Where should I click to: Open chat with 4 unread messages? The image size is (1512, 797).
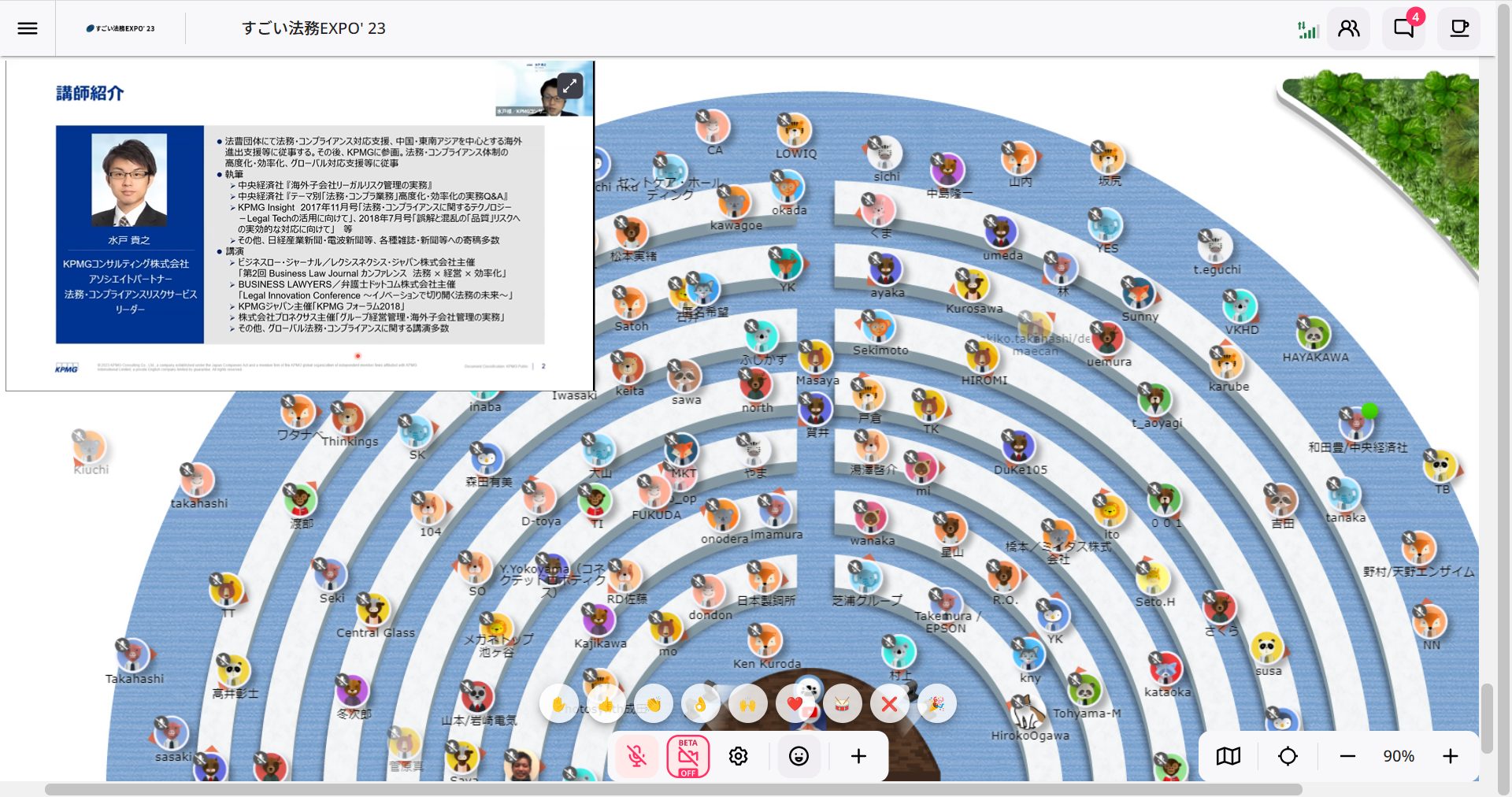coord(1404,29)
